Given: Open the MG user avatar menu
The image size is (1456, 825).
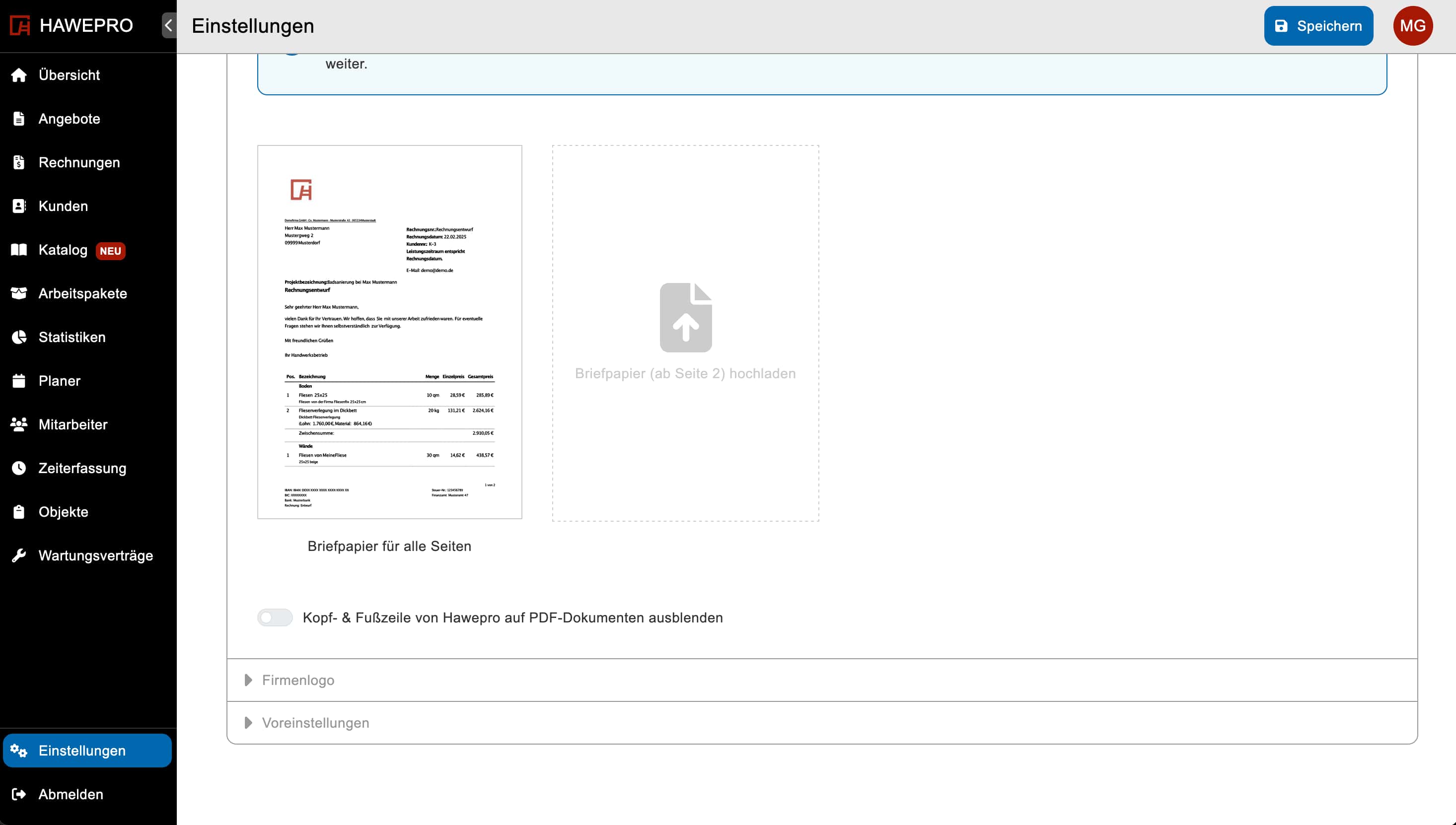Looking at the screenshot, I should [x=1412, y=25].
